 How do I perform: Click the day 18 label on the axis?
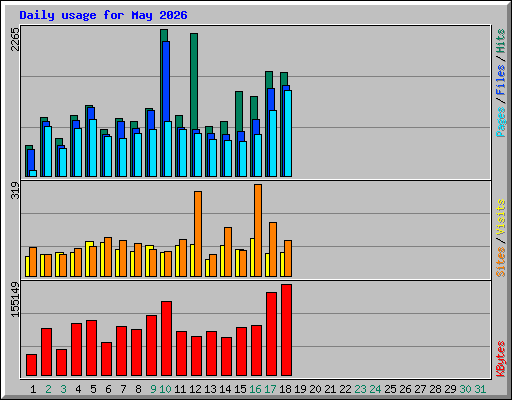point(285,389)
